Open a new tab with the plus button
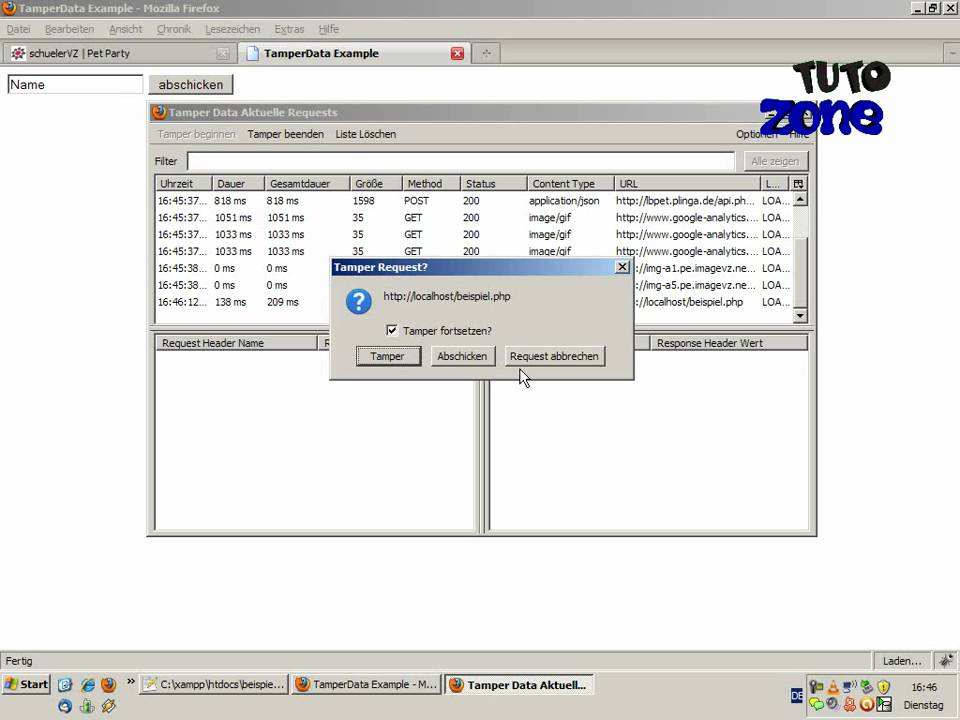This screenshot has height=720, width=960. 486,53
